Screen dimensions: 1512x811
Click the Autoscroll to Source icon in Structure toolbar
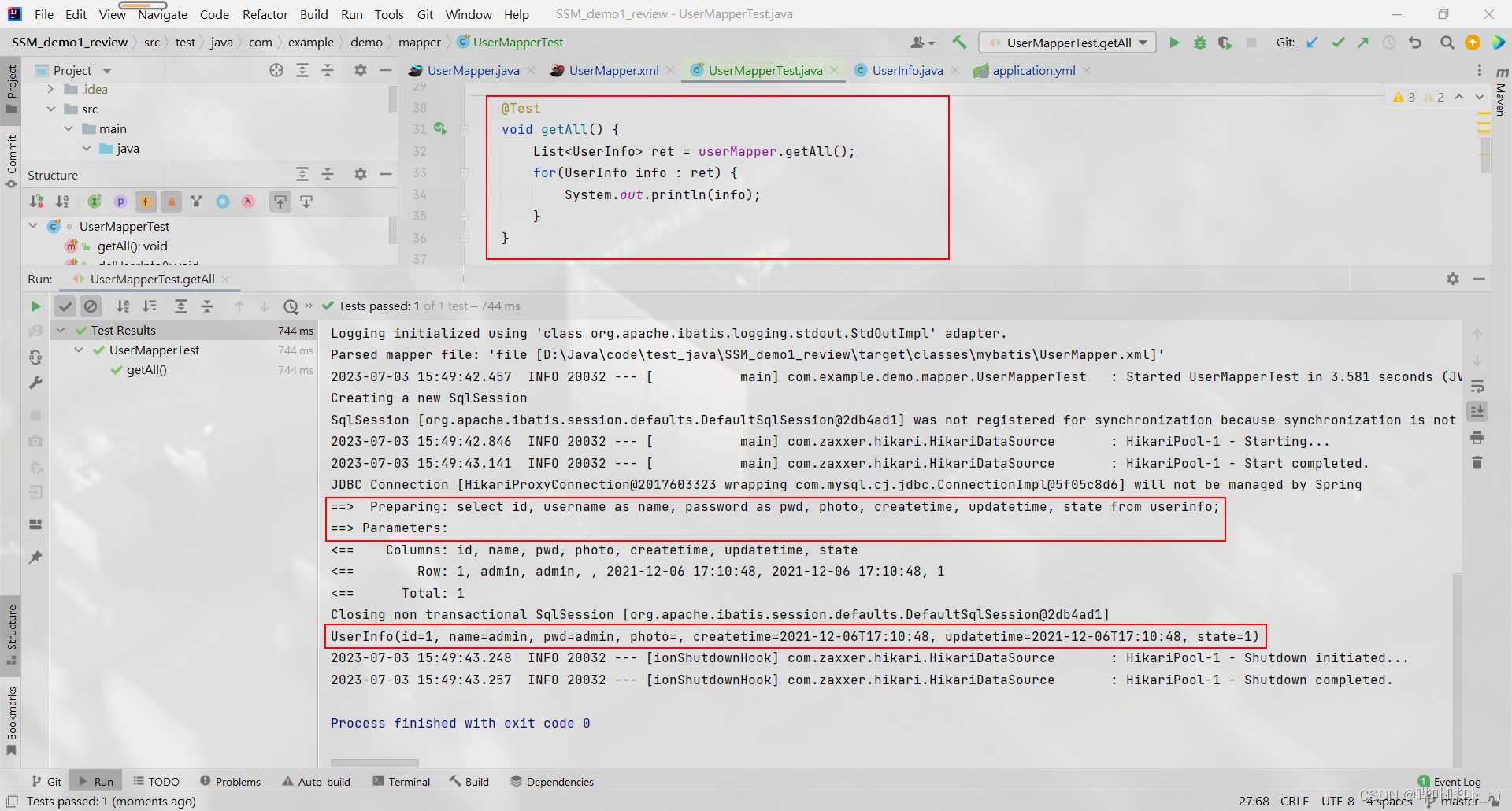pyautogui.click(x=280, y=202)
